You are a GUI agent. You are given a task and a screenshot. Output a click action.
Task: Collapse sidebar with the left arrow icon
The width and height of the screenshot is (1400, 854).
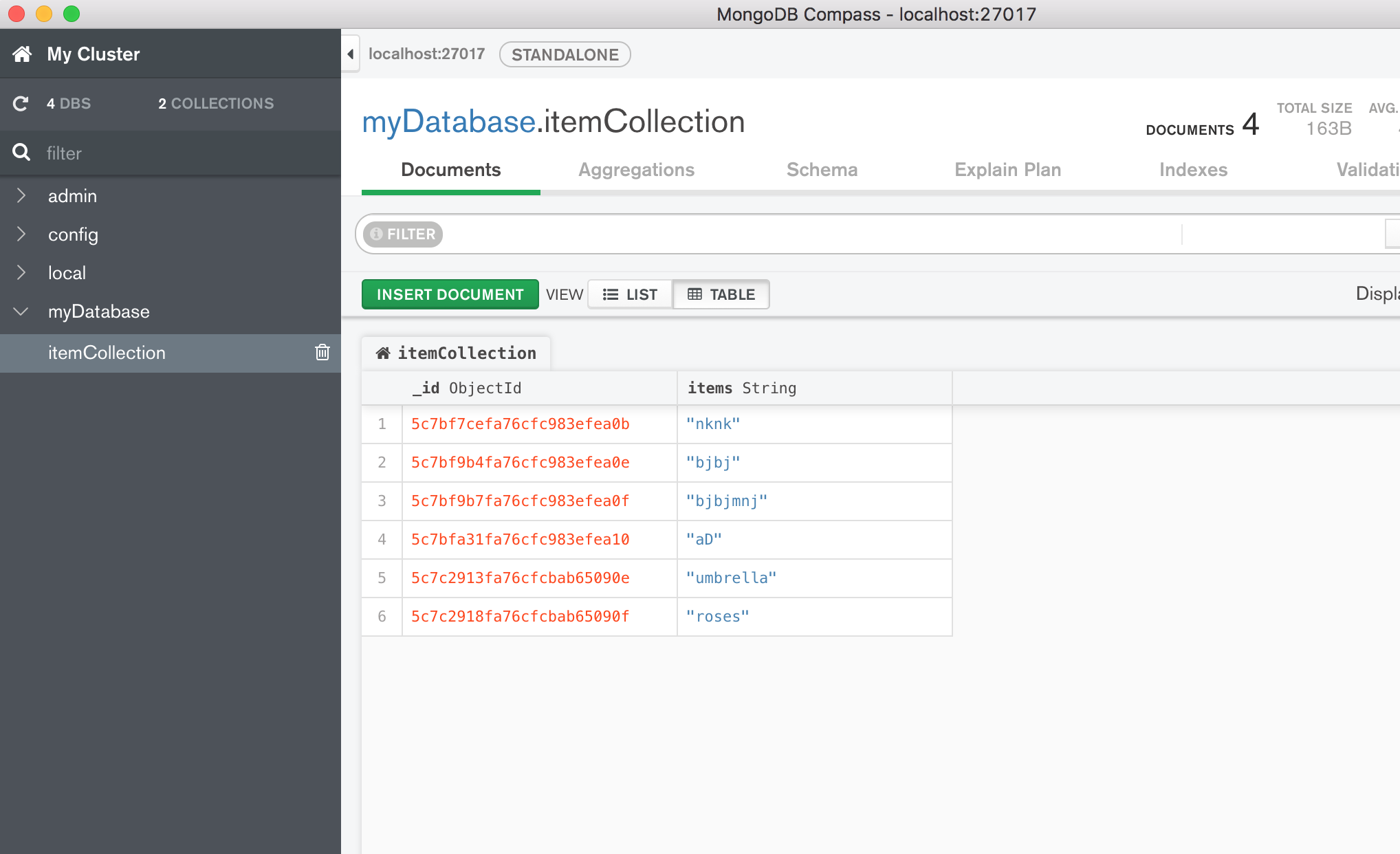click(351, 54)
